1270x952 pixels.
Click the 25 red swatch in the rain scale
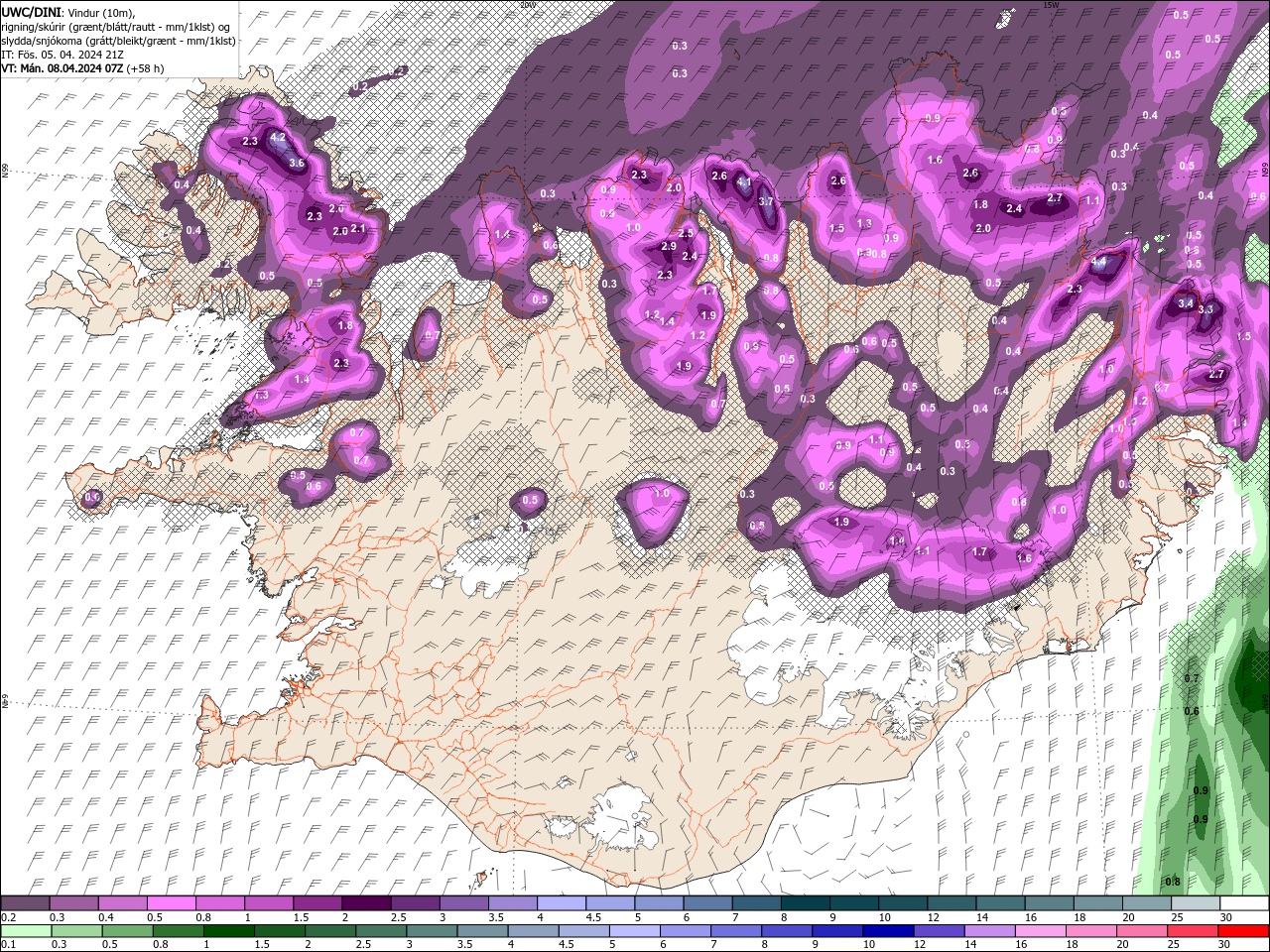click(x=1191, y=931)
